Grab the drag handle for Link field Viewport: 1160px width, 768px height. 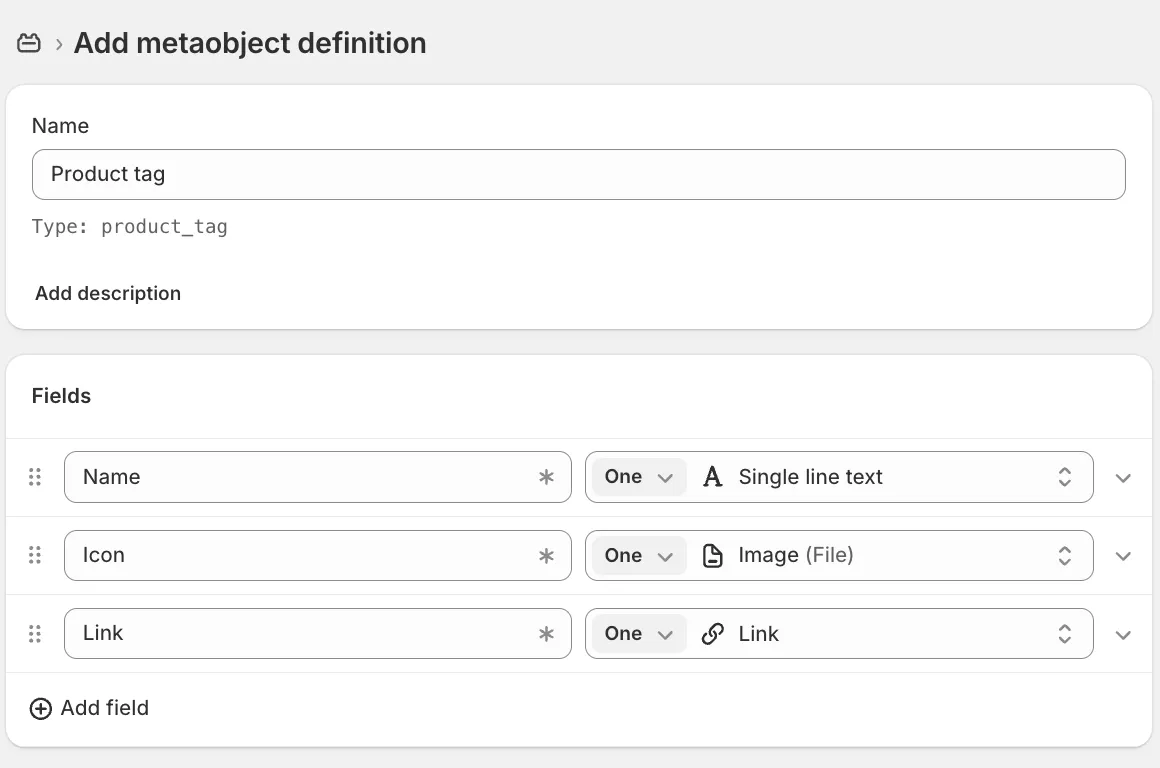35,633
